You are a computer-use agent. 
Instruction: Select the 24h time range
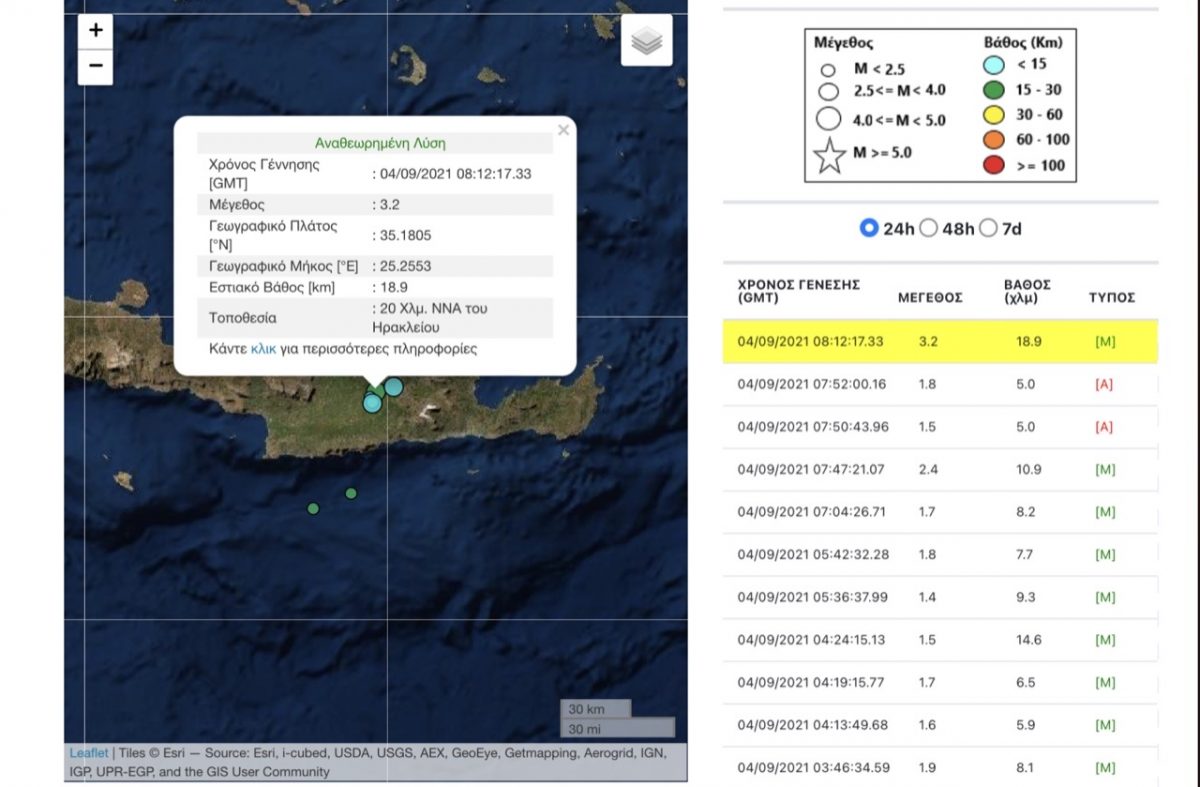(x=869, y=228)
